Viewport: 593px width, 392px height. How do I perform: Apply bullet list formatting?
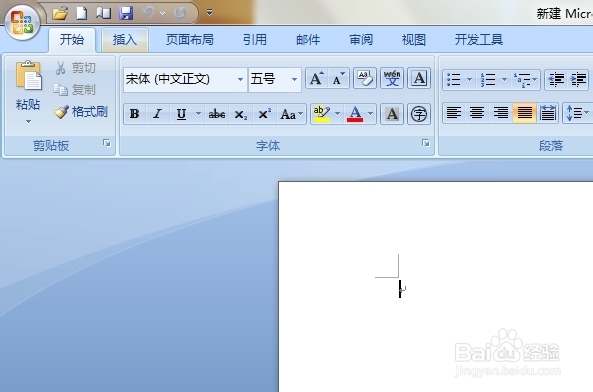point(454,80)
